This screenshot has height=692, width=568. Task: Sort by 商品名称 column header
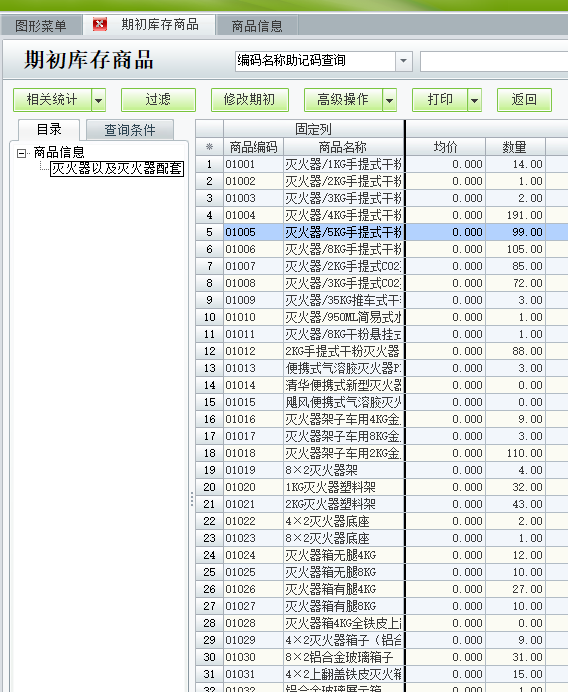point(343,147)
